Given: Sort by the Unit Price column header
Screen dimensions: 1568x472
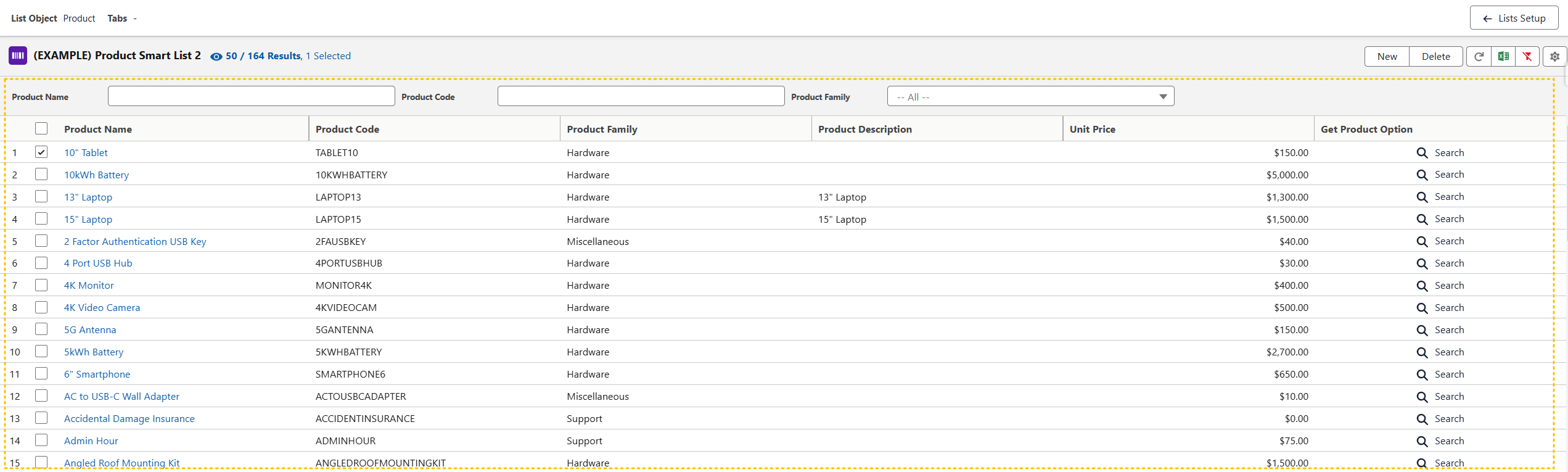Looking at the screenshot, I should pyautogui.click(x=1092, y=129).
